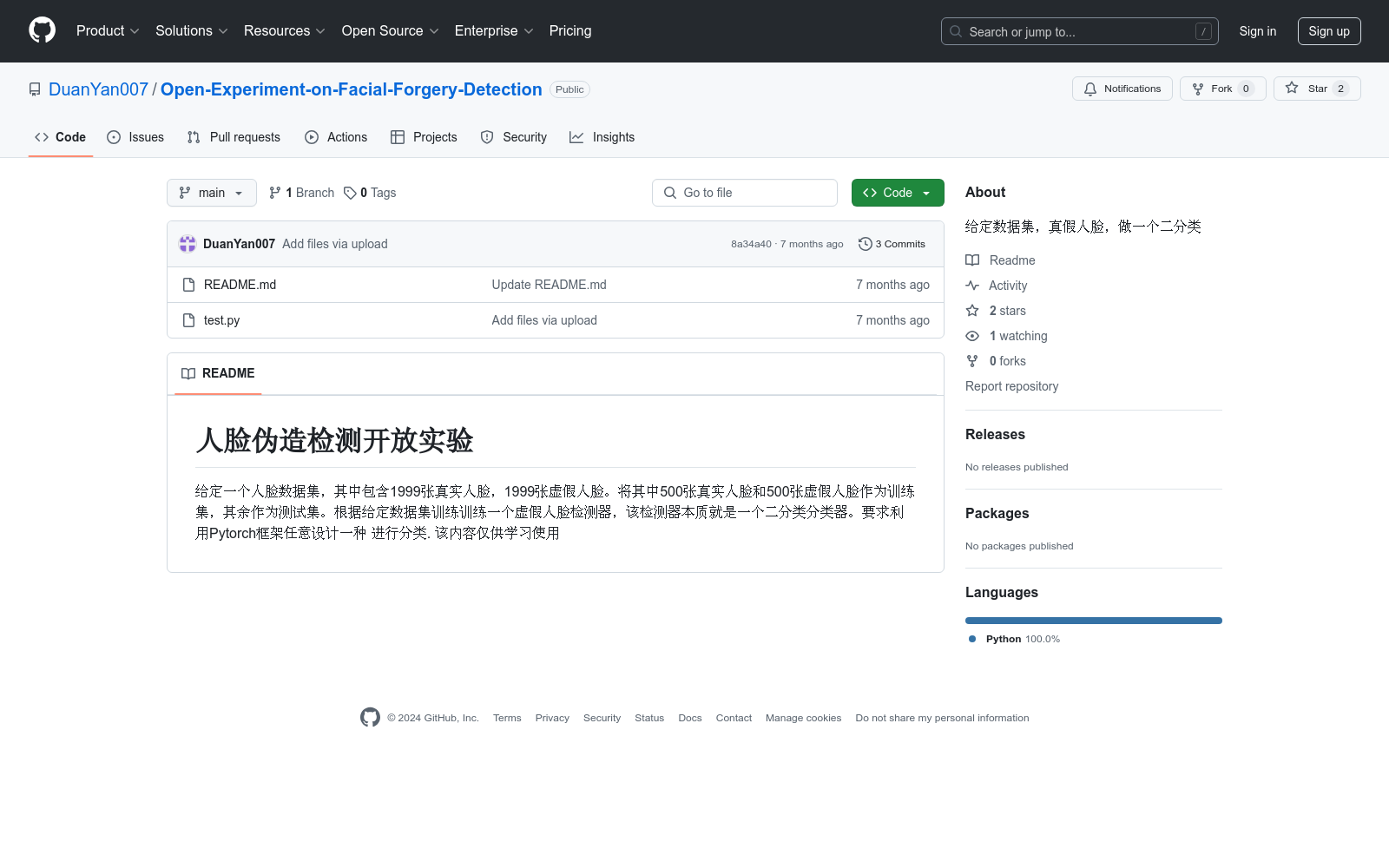Open the GitHub home logo in the header
The height and width of the screenshot is (868, 1389).
(42, 30)
